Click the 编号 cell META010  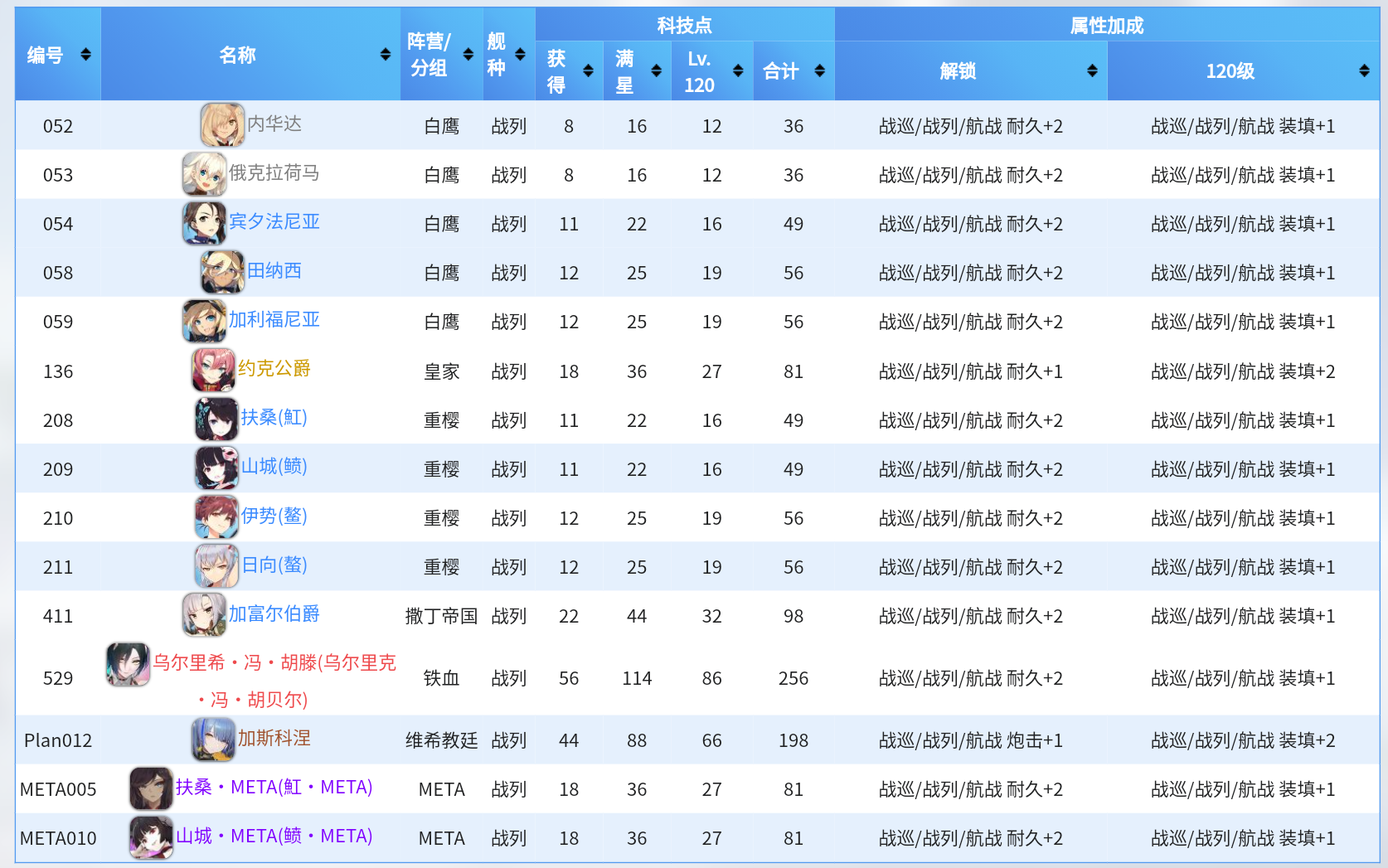[x=58, y=838]
